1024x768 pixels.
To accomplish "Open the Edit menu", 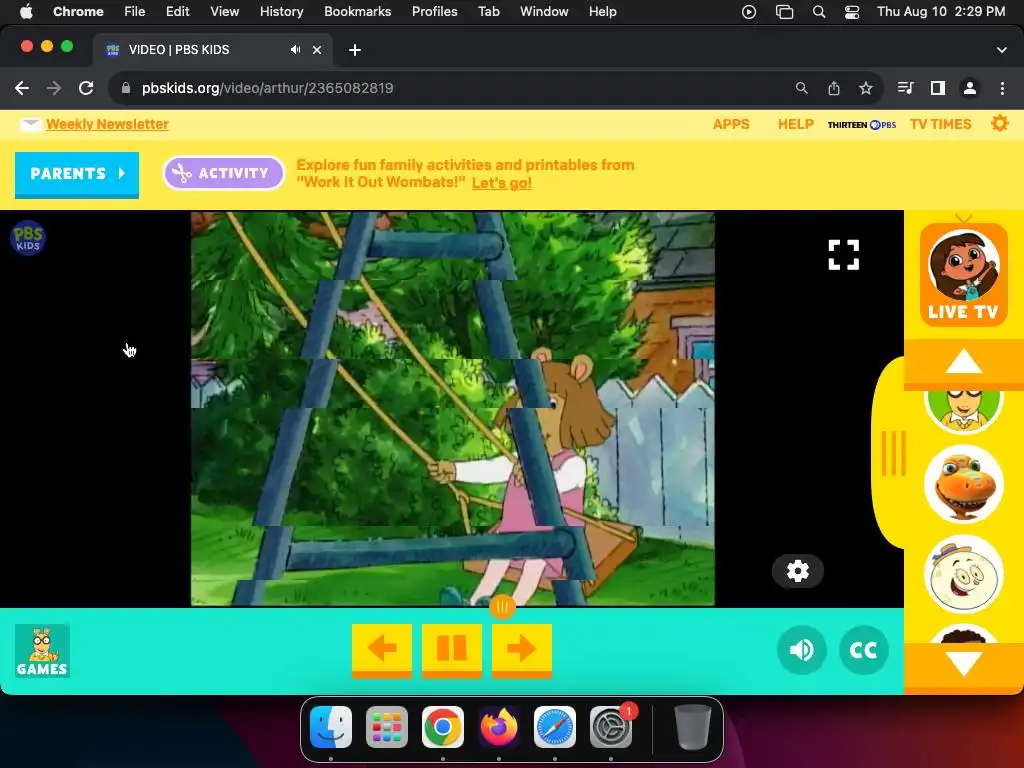I will click(x=178, y=11).
